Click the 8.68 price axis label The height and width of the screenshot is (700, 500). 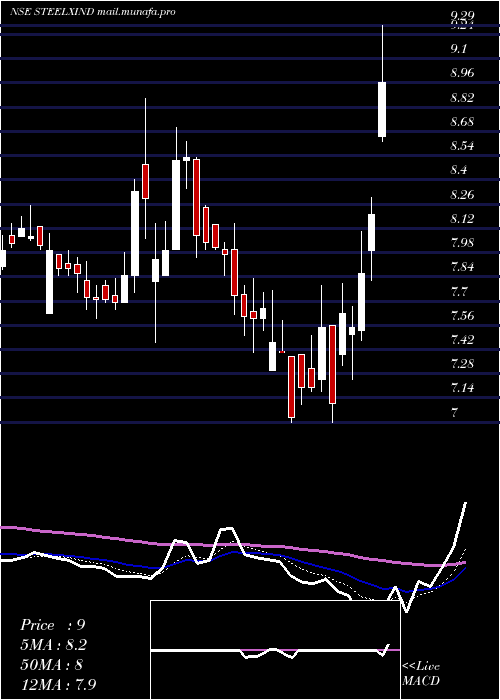[x=462, y=121]
